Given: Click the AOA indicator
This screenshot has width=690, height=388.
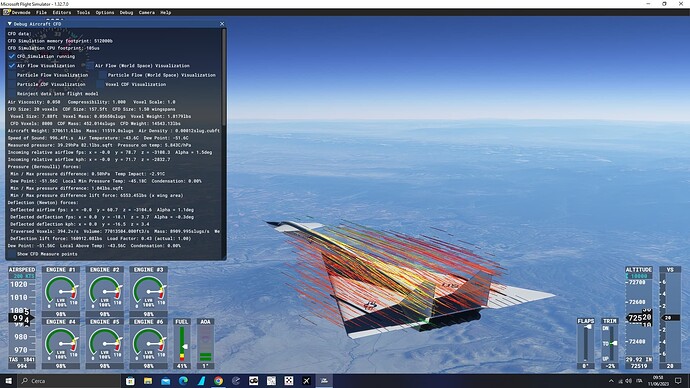Looking at the screenshot, I should click(x=206, y=344).
